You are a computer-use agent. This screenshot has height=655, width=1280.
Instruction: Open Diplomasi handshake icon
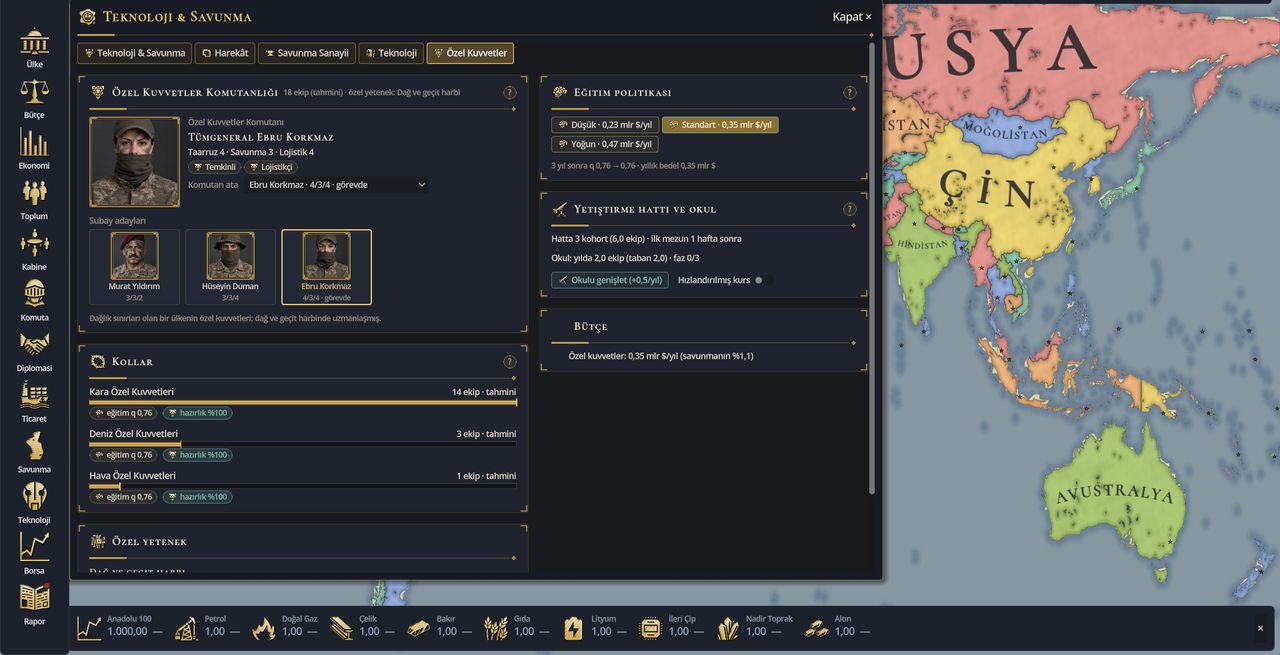click(34, 351)
